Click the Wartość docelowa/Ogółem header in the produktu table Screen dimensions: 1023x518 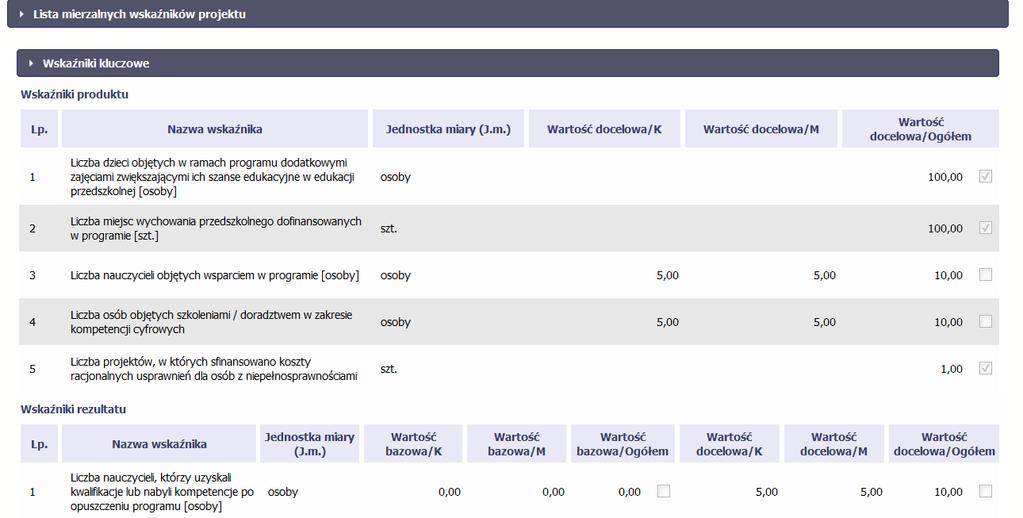[x=921, y=129]
